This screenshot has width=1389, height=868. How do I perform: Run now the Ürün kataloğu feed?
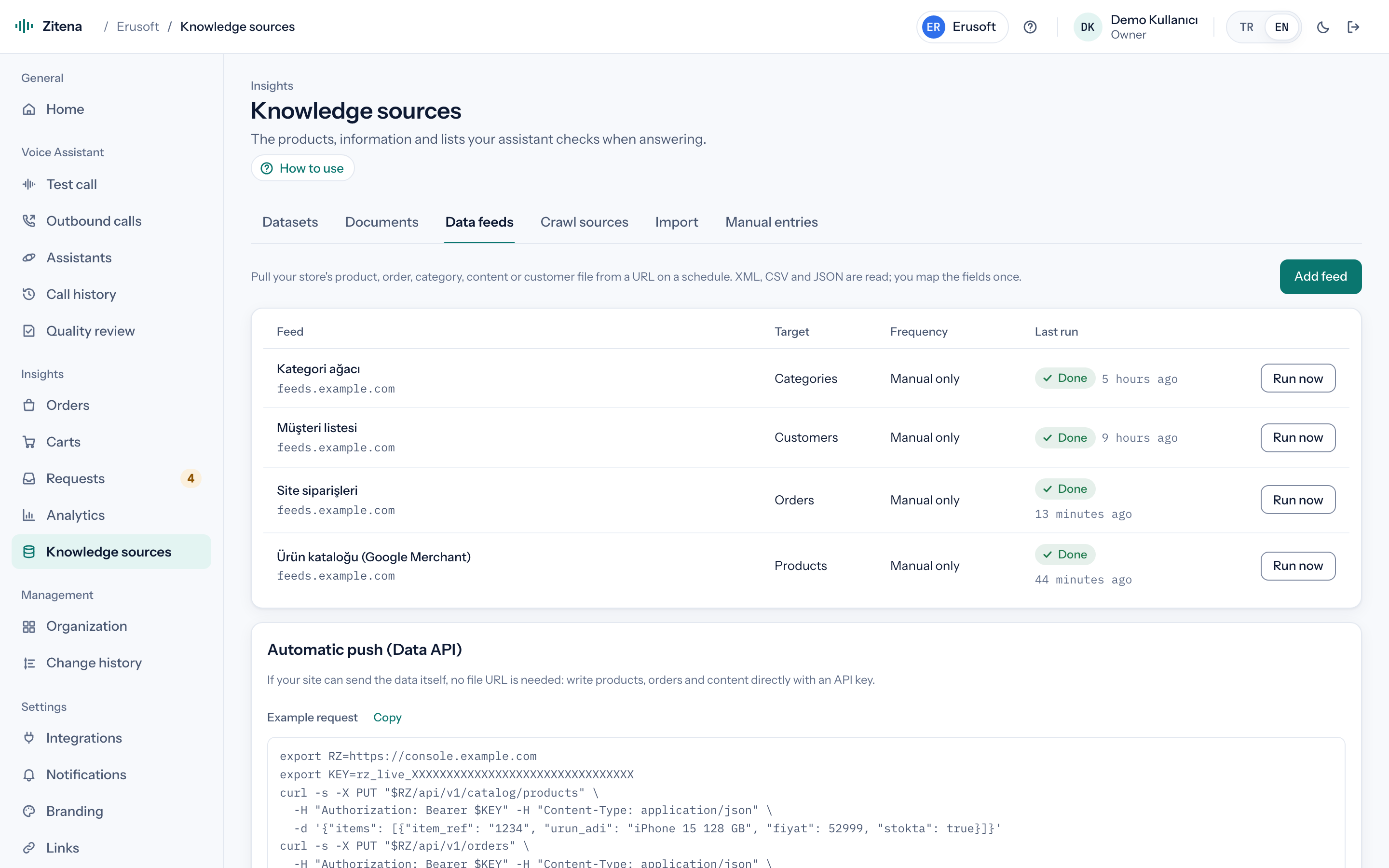pyautogui.click(x=1298, y=566)
